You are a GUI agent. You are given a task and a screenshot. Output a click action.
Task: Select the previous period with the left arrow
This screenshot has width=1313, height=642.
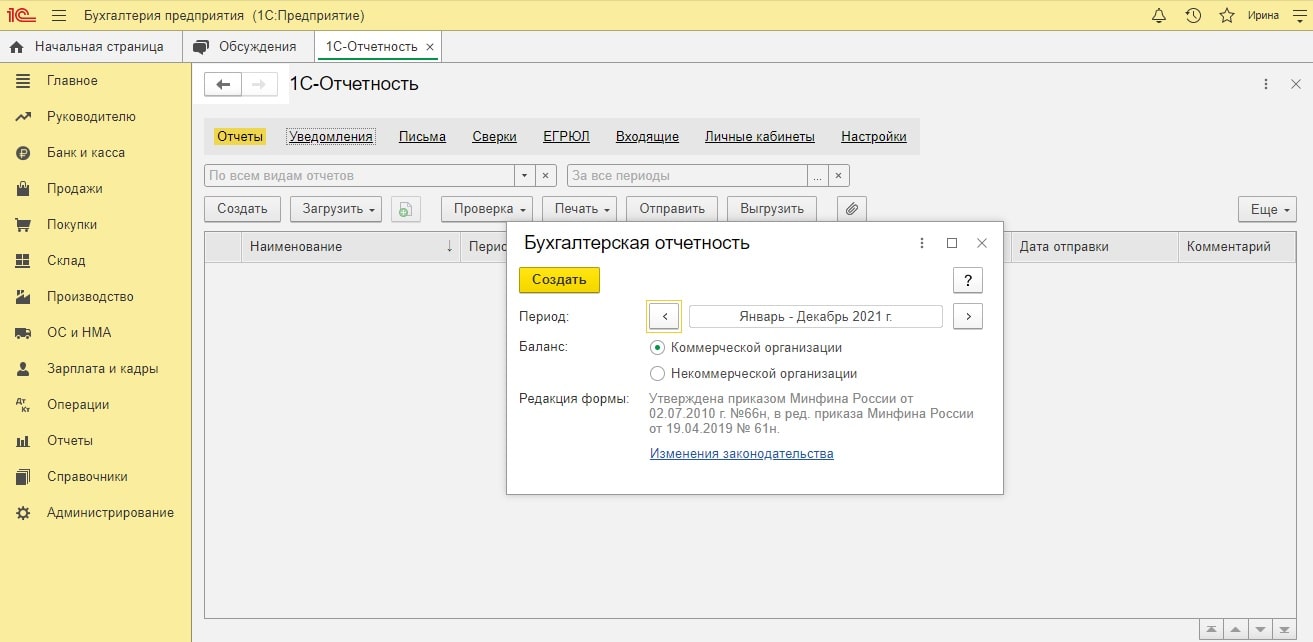664,316
